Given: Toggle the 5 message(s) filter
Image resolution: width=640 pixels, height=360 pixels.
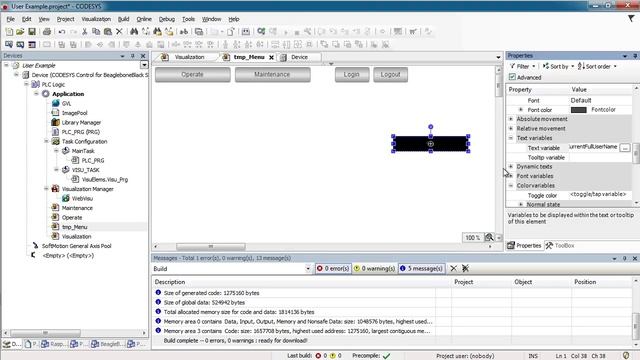Looking at the screenshot, I should [422, 269].
